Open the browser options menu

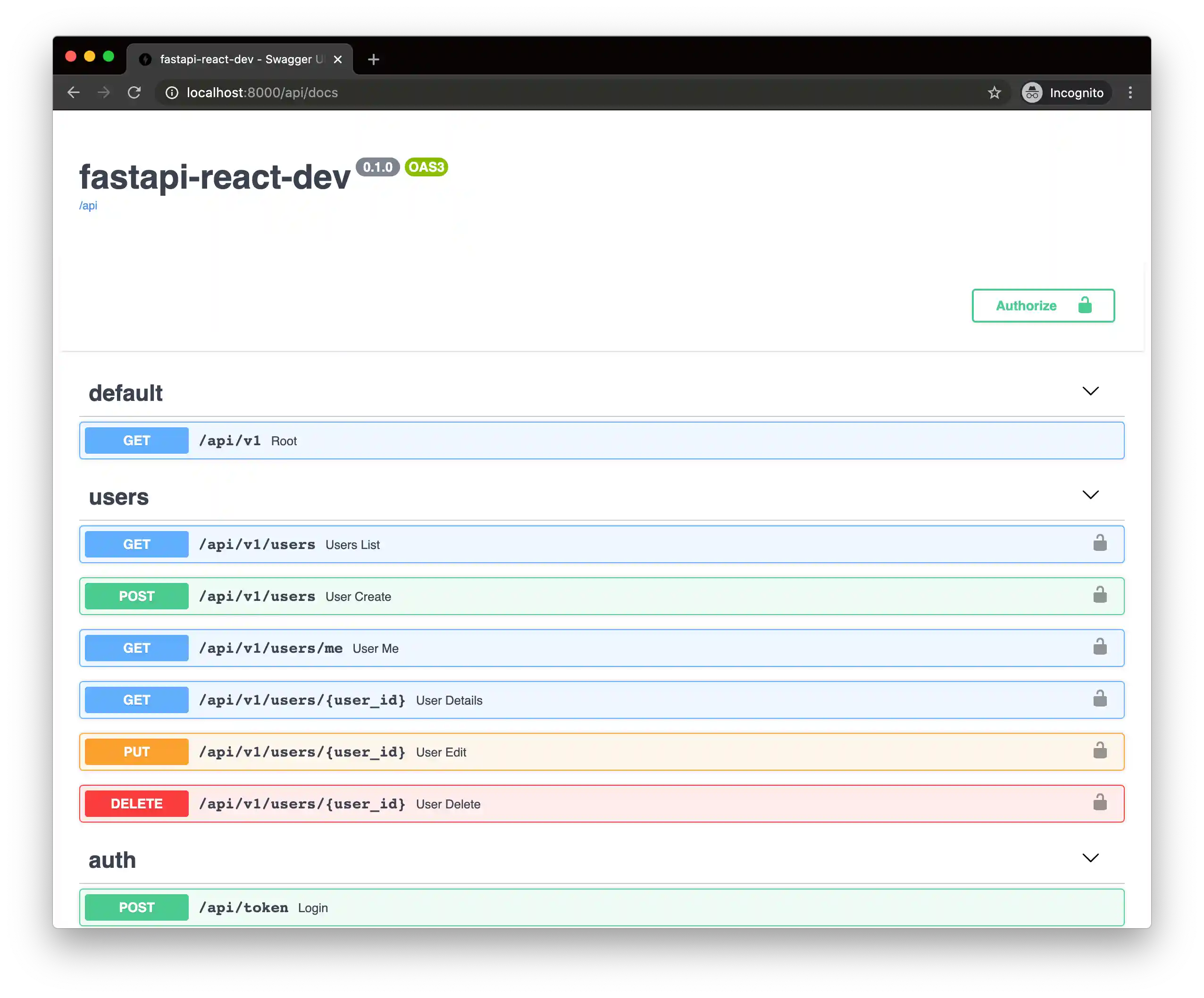point(1130,92)
